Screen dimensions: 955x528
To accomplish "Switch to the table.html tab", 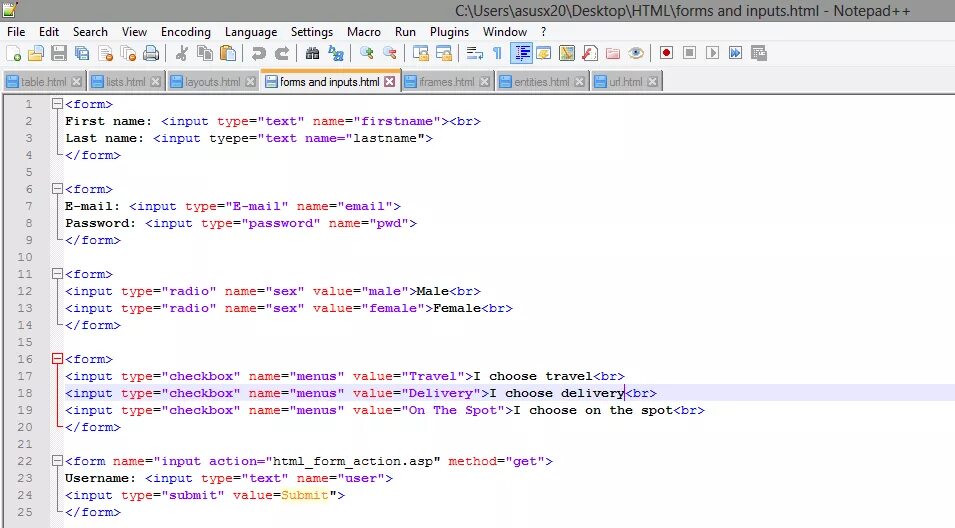I will (43, 82).
